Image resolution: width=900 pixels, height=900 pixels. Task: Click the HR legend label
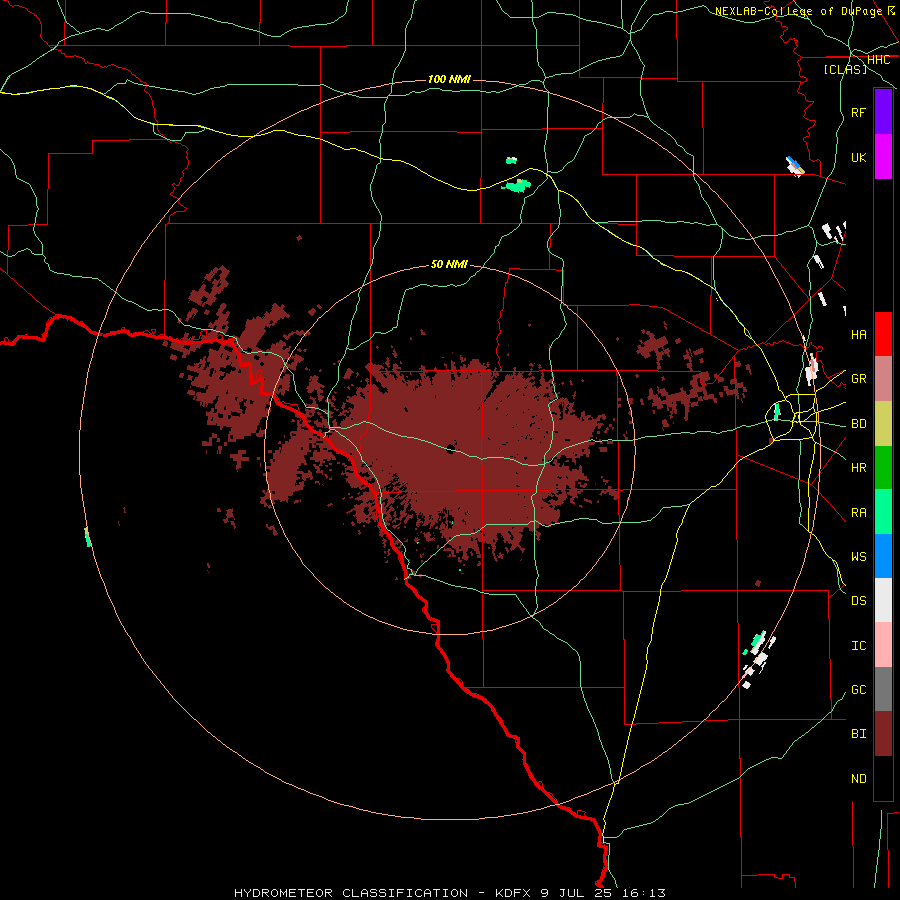click(x=858, y=468)
